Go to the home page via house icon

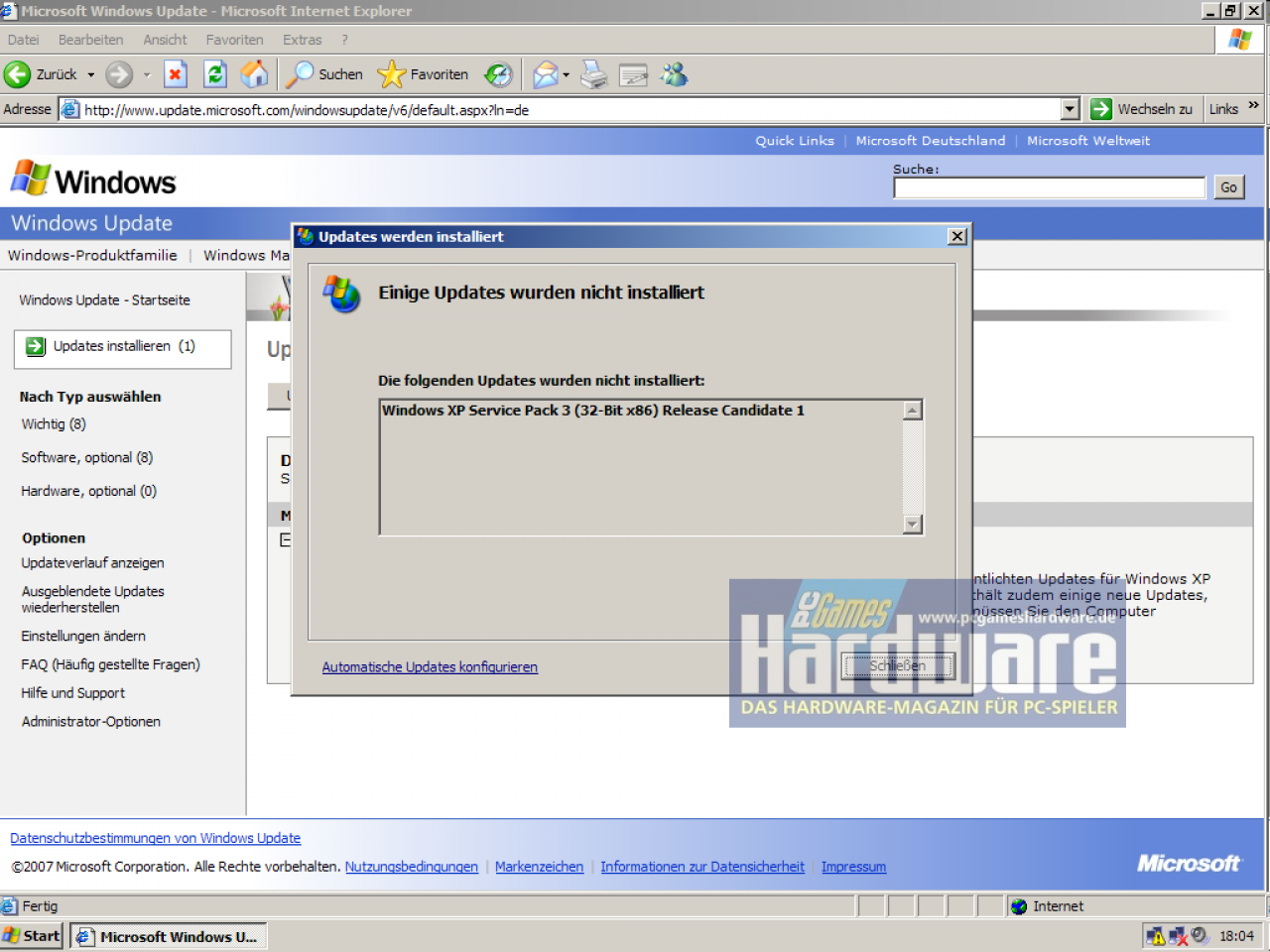point(254,74)
